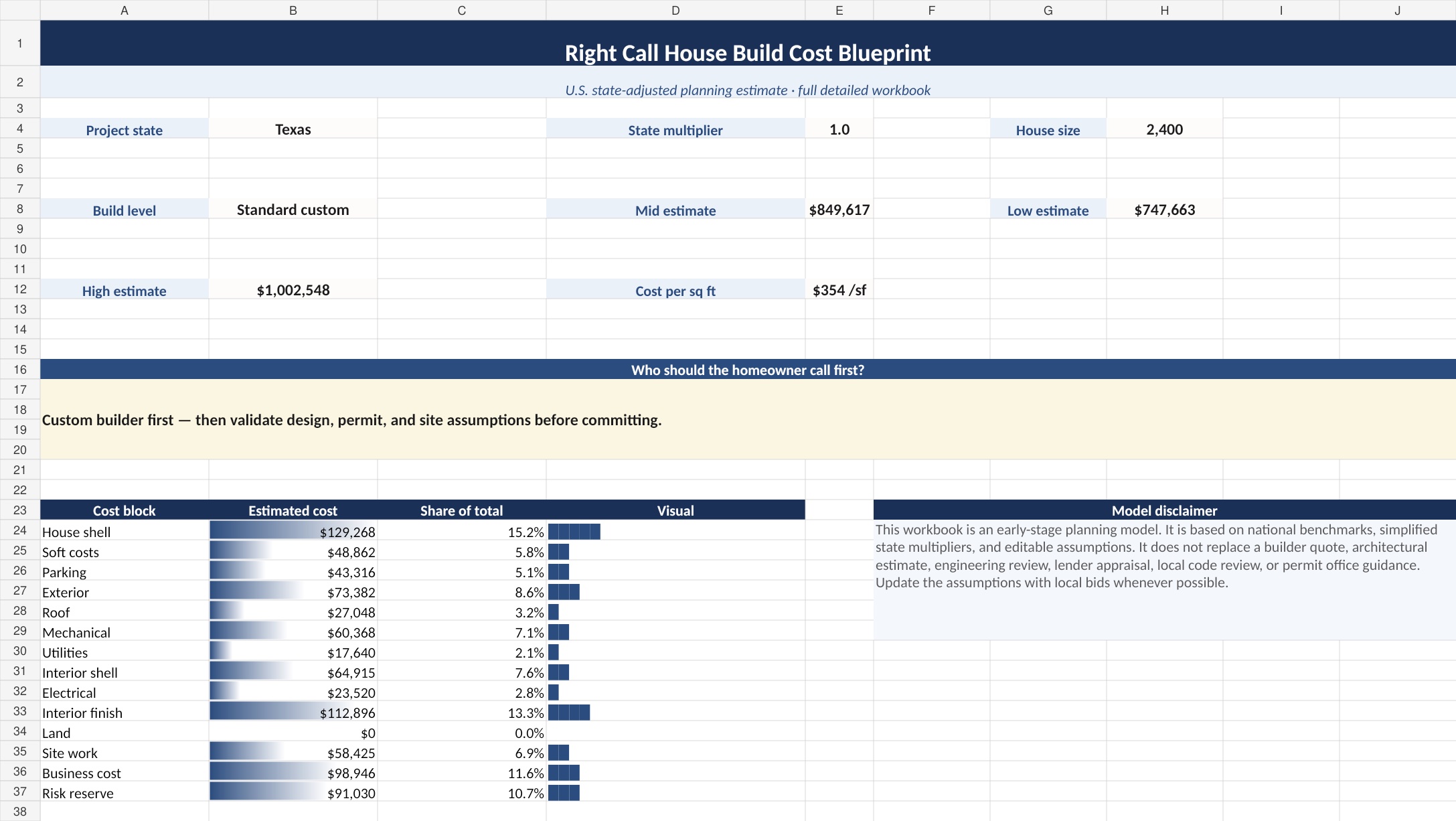Select the Business cost share 11.6%
The image size is (1456, 821).
pos(461,772)
